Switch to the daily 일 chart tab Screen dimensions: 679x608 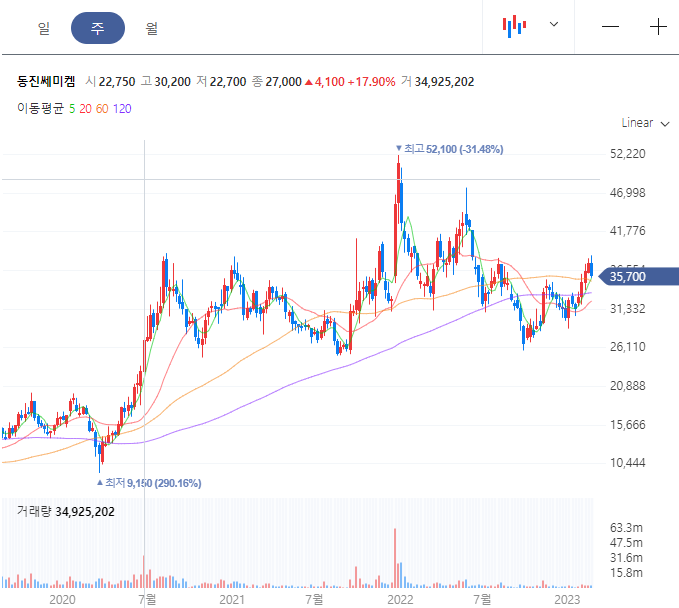coord(44,29)
